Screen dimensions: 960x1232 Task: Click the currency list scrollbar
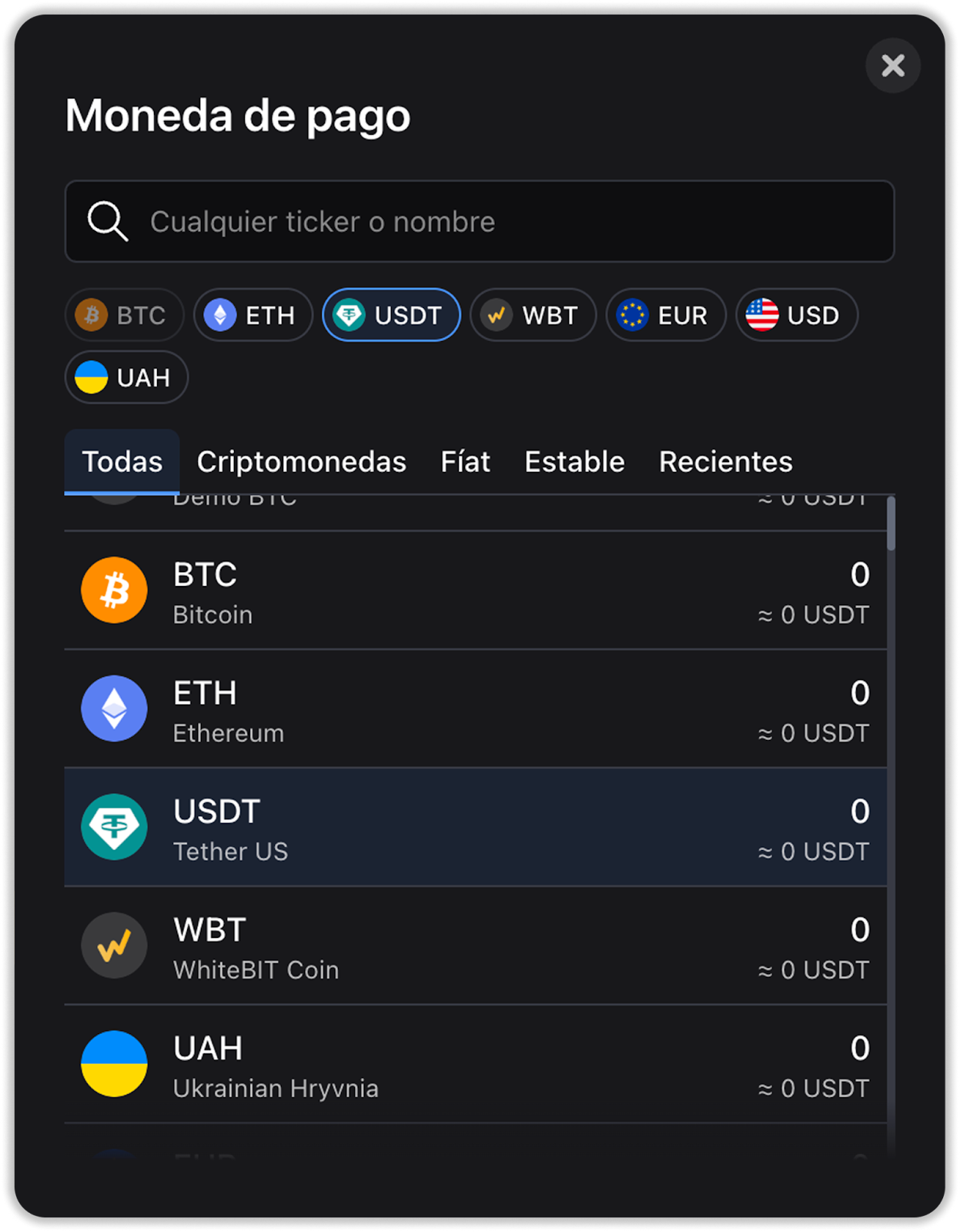tap(891, 524)
